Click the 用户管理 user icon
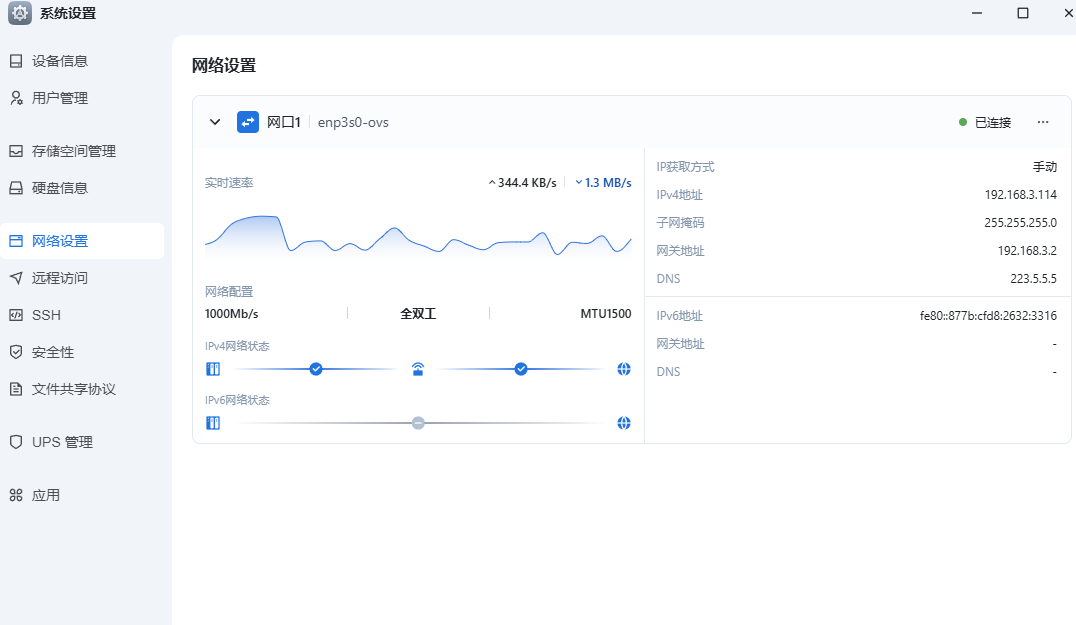Viewport: 1076px width, 625px height. (16, 98)
